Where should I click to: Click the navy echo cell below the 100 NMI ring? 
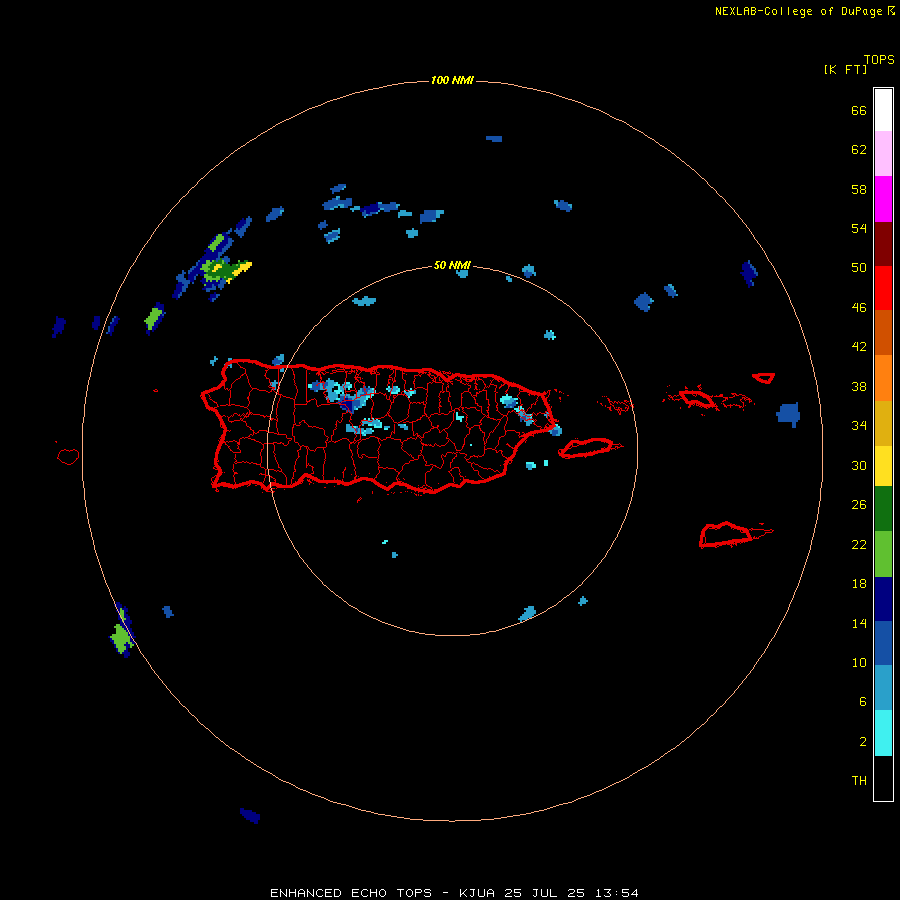[250, 815]
